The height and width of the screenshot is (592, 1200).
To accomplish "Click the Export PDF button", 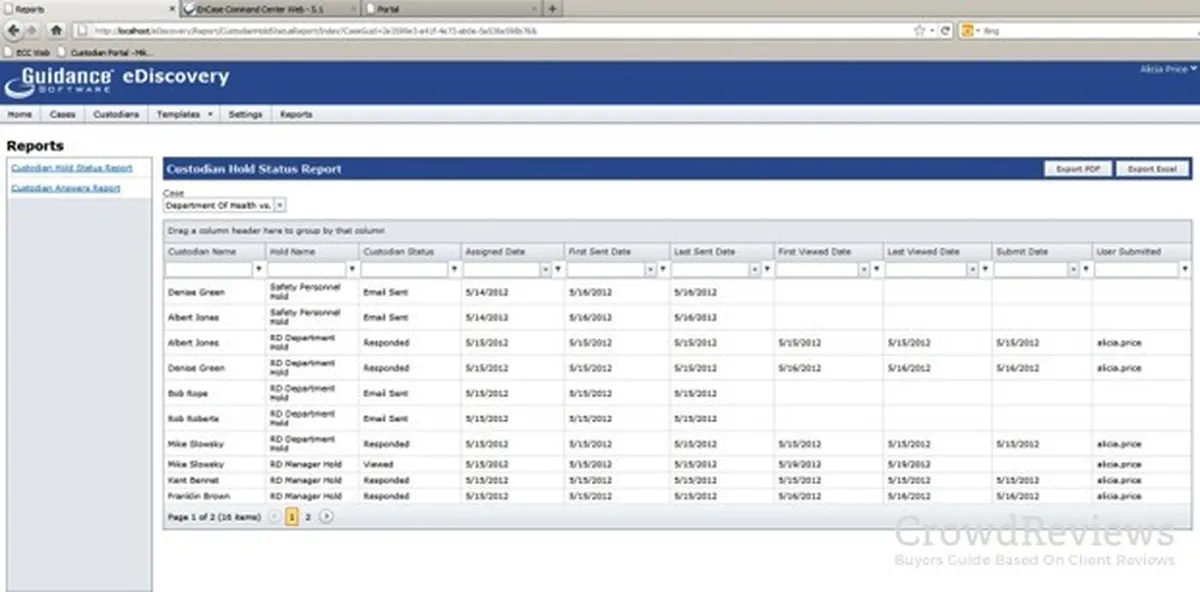I will (x=1077, y=169).
